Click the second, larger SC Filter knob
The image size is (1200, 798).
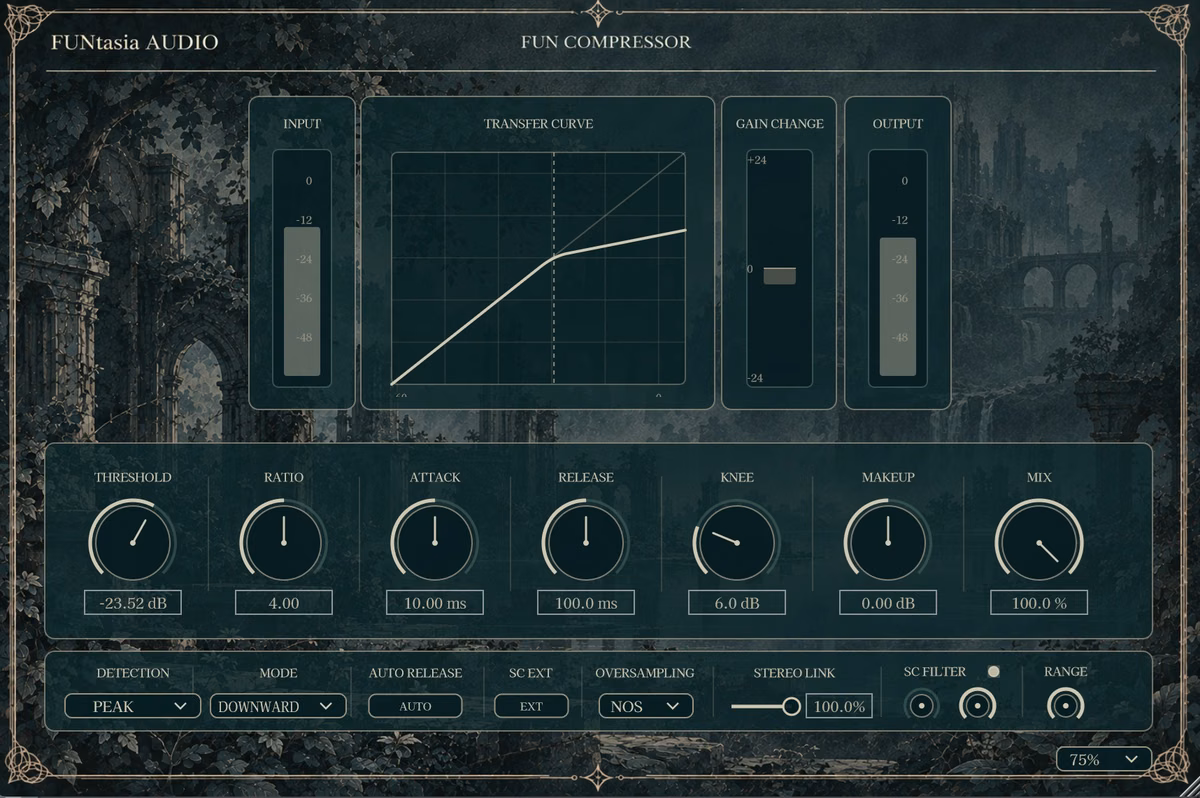coord(977,706)
